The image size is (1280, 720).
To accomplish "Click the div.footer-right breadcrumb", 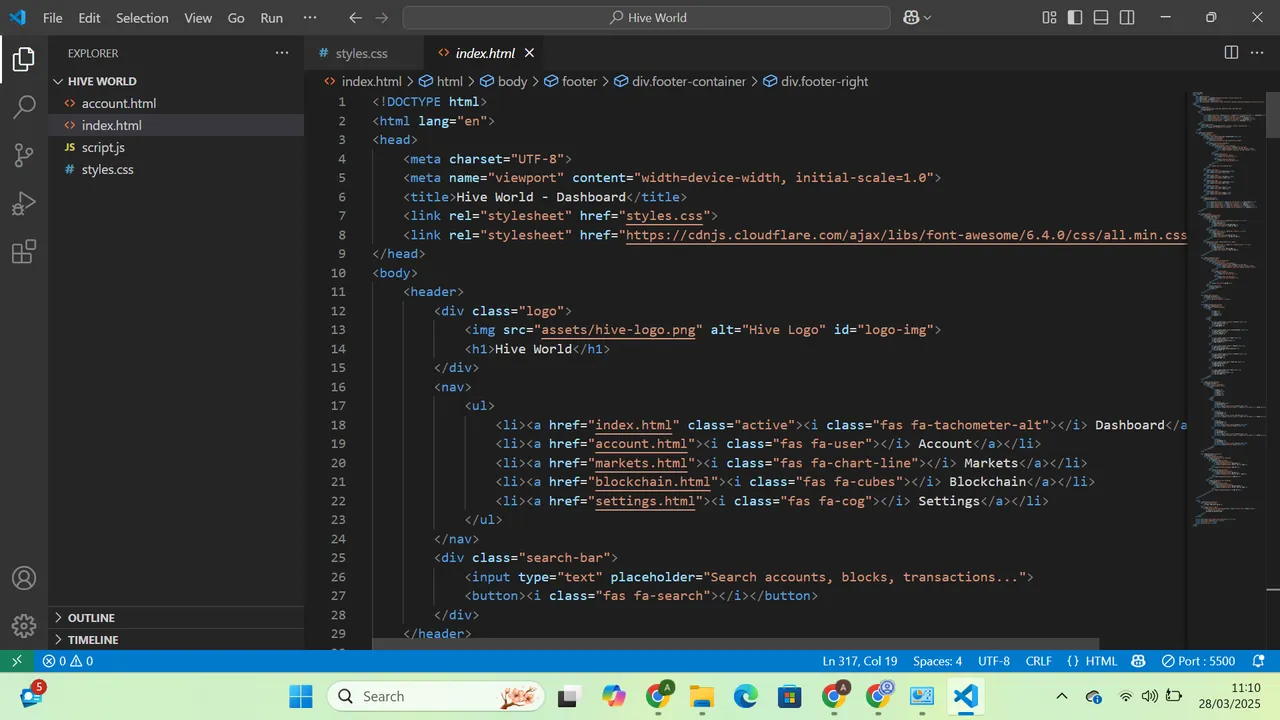I will point(815,81).
